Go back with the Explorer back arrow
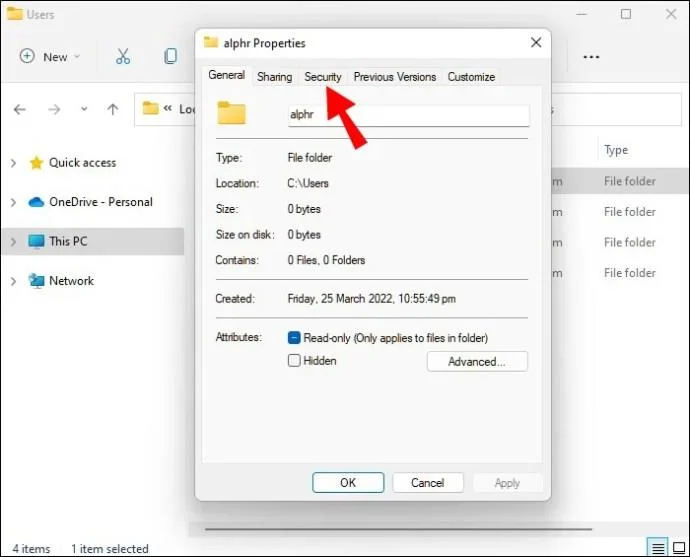 coord(20,109)
